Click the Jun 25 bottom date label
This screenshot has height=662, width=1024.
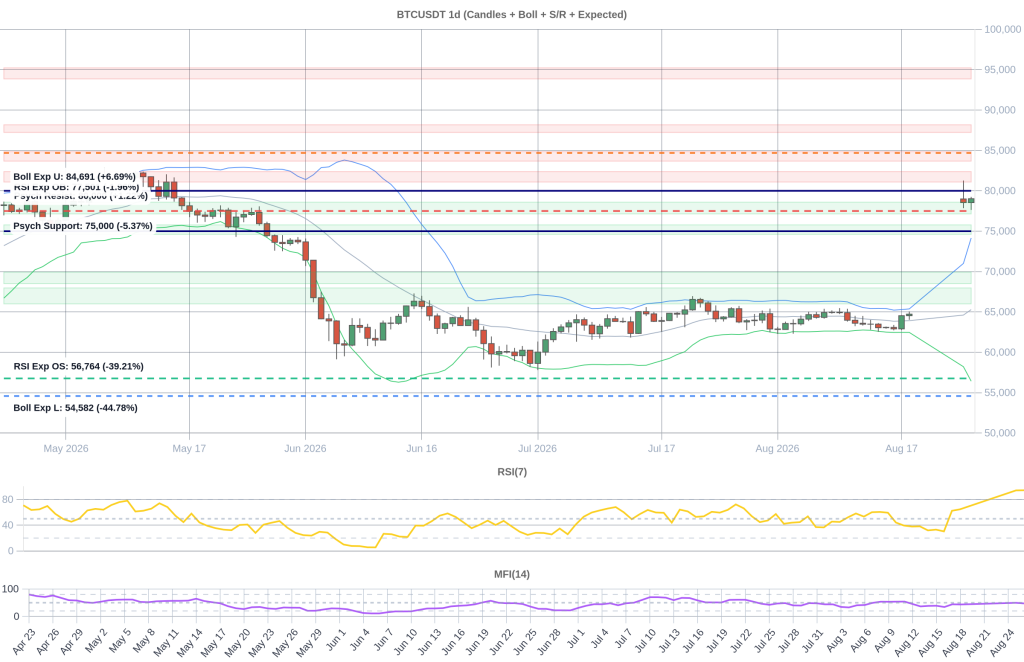(526, 641)
